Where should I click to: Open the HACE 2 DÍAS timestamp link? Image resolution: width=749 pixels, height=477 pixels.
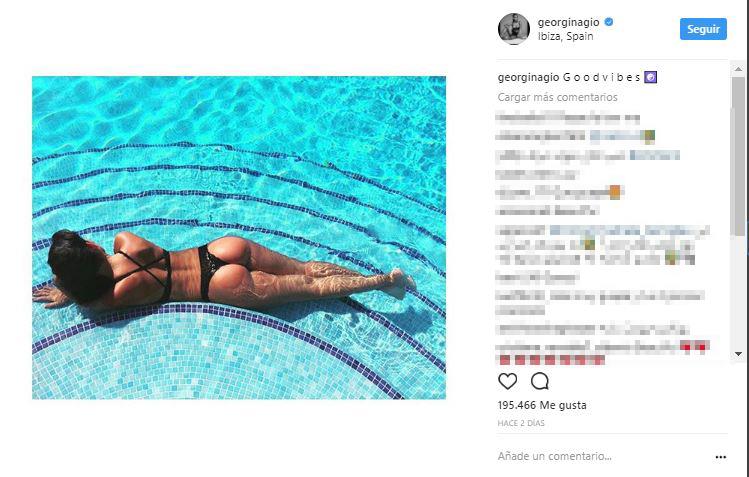coord(521,423)
